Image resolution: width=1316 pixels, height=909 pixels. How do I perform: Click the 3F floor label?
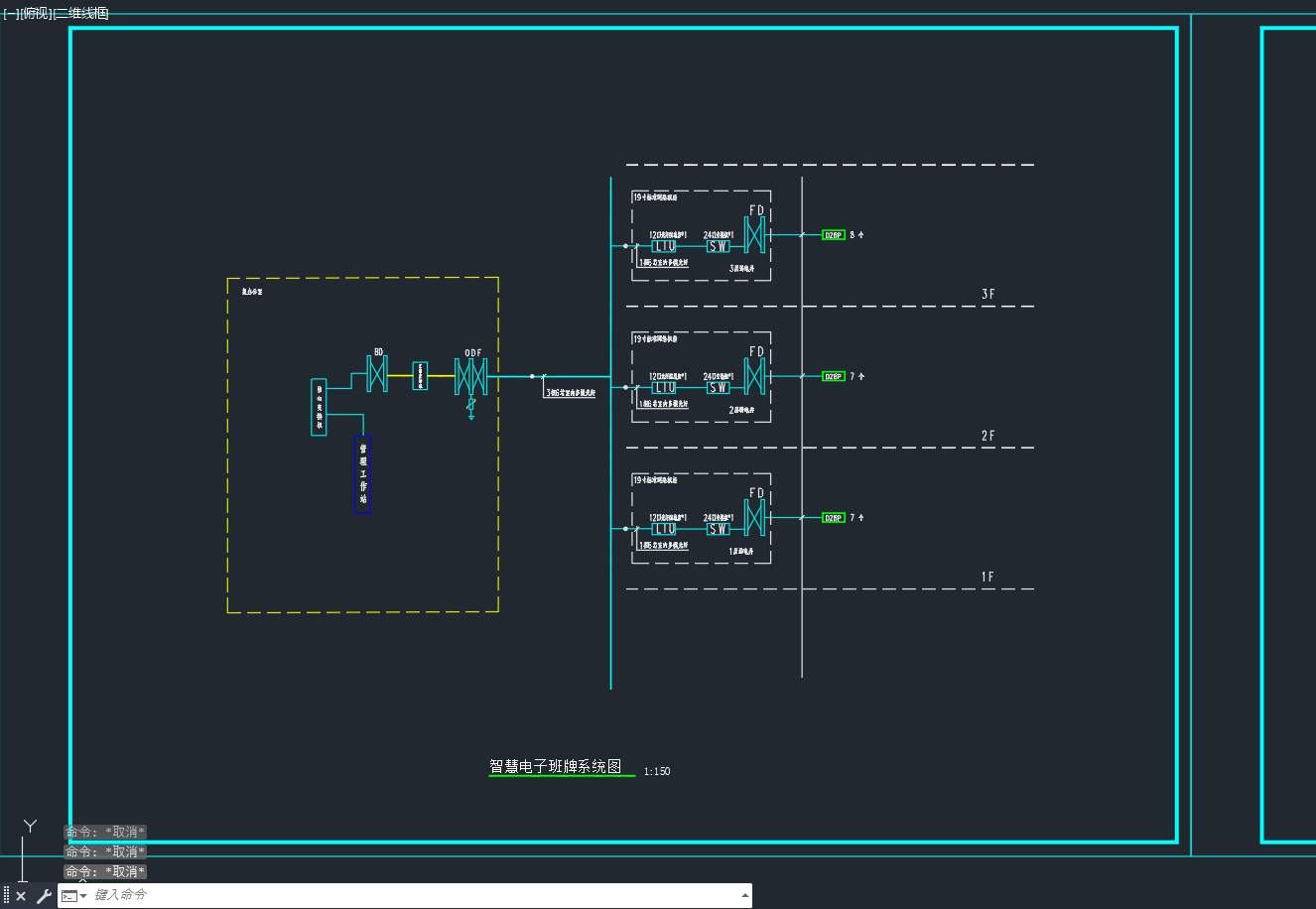(987, 295)
